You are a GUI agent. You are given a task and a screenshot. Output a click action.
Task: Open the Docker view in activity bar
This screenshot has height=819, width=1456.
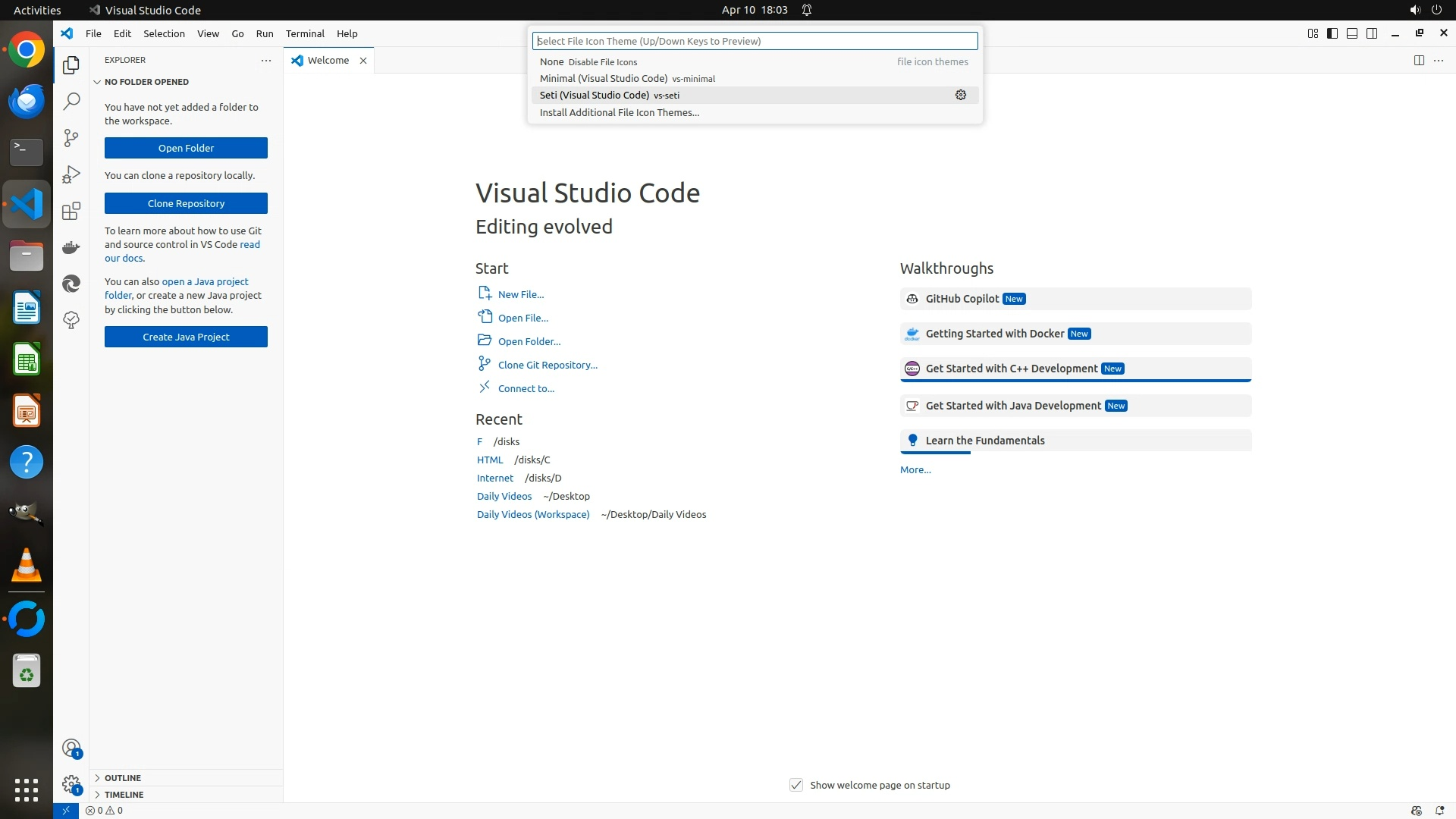pos(71,247)
